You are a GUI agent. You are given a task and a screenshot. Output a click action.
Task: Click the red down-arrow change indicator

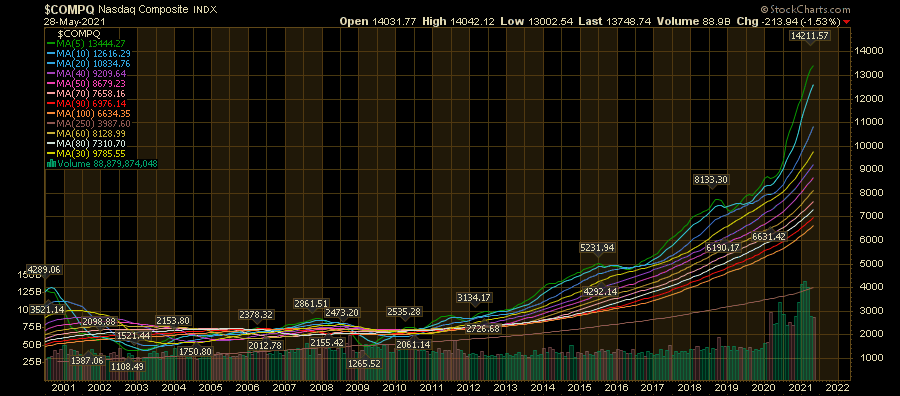pyautogui.click(x=847, y=22)
